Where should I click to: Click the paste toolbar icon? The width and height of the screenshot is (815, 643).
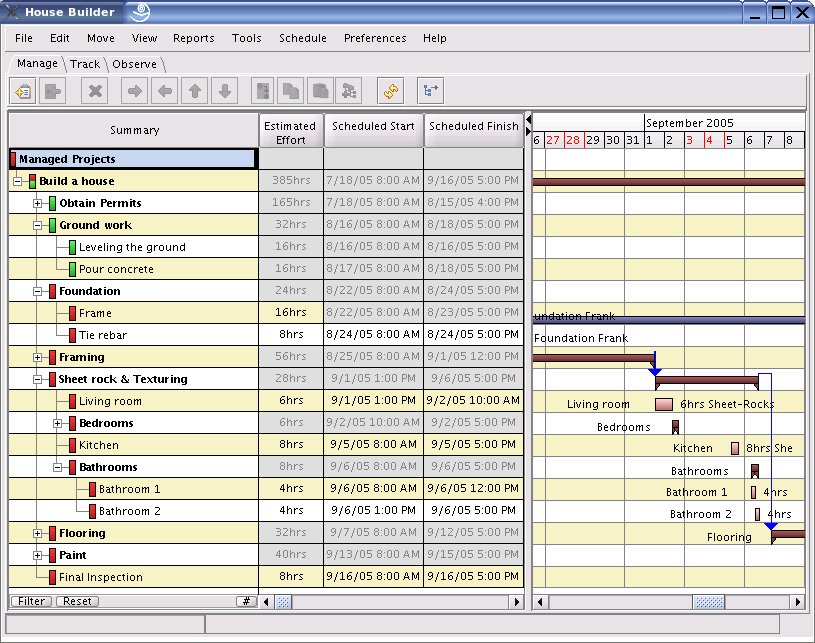[320, 91]
